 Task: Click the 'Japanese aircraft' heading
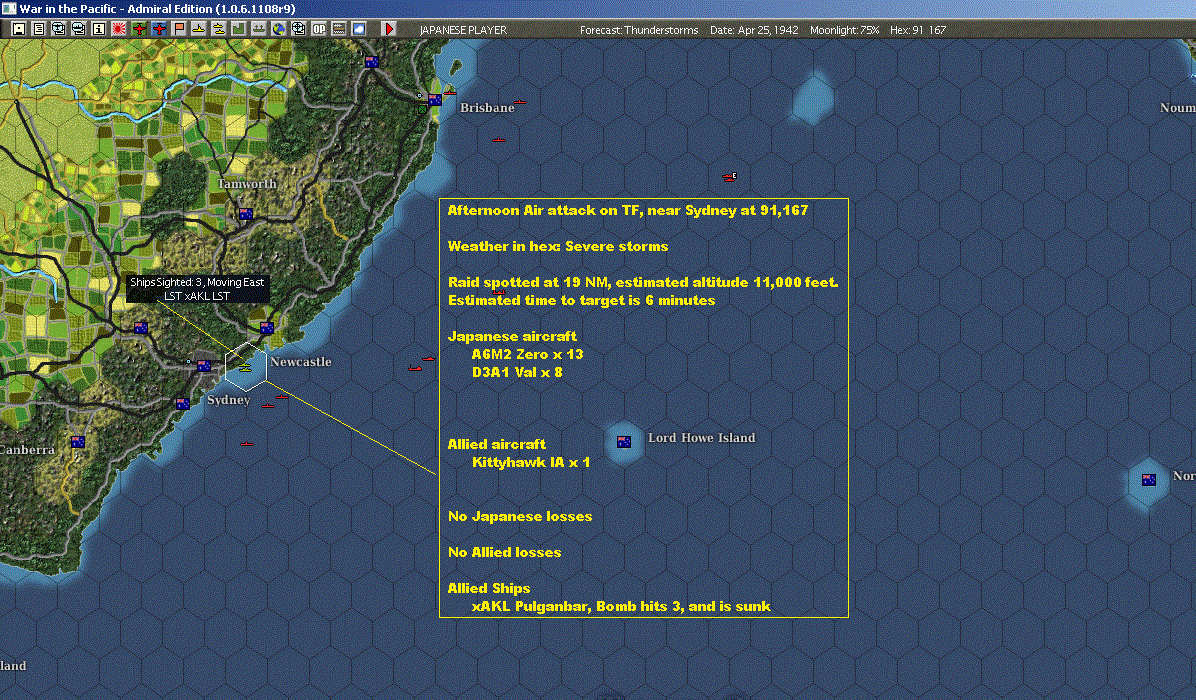click(512, 336)
